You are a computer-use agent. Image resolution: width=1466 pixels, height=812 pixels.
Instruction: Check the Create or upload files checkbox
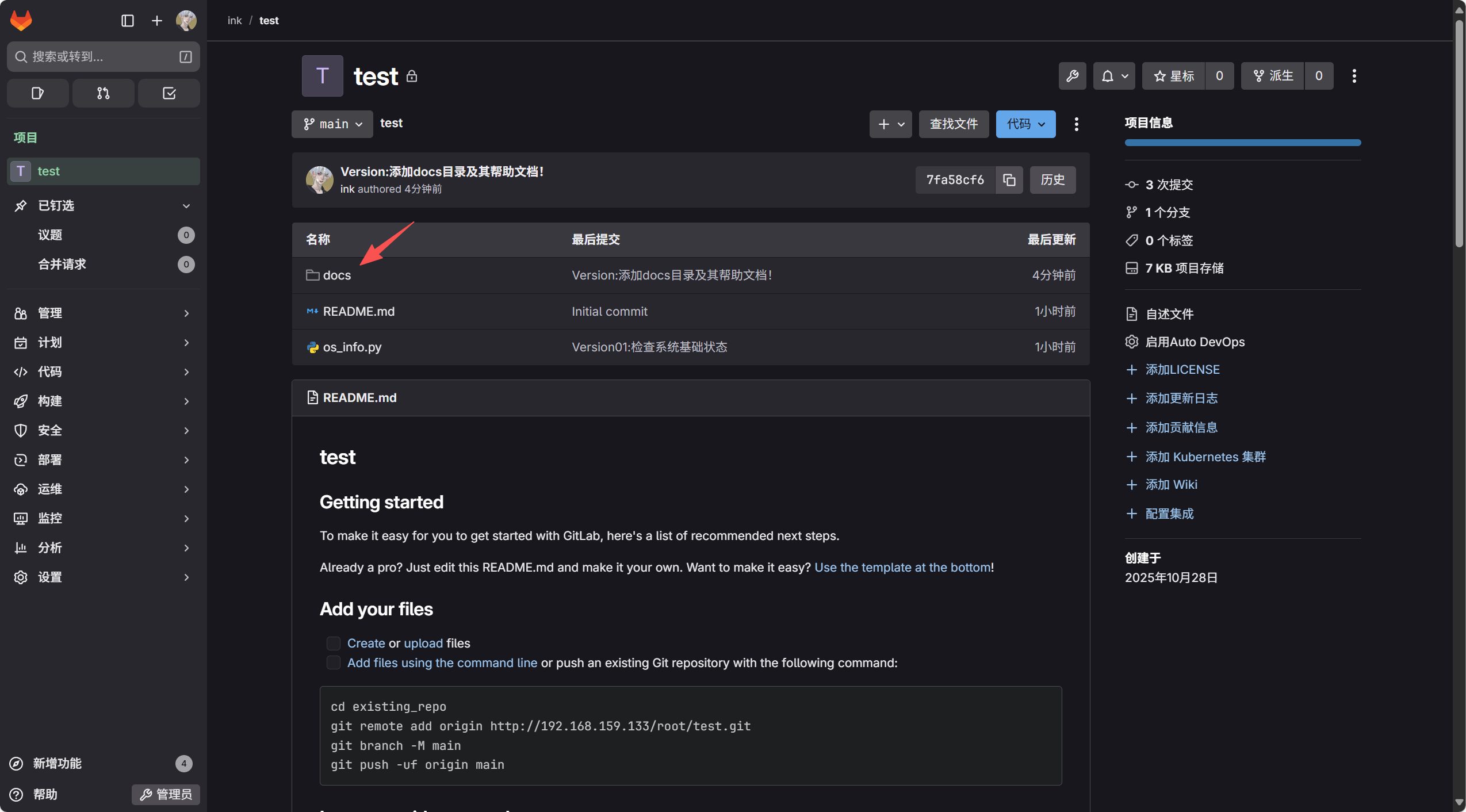click(x=334, y=643)
